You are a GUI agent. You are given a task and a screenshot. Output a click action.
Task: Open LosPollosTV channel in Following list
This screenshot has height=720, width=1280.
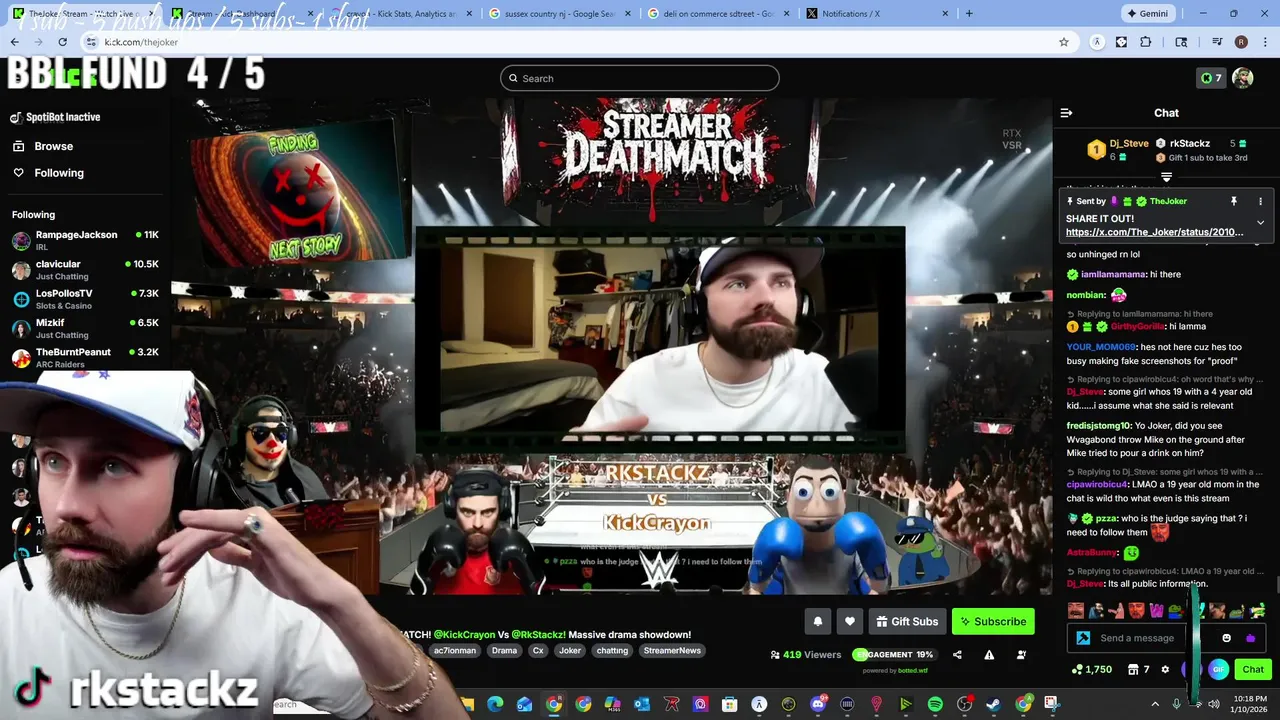(x=85, y=299)
